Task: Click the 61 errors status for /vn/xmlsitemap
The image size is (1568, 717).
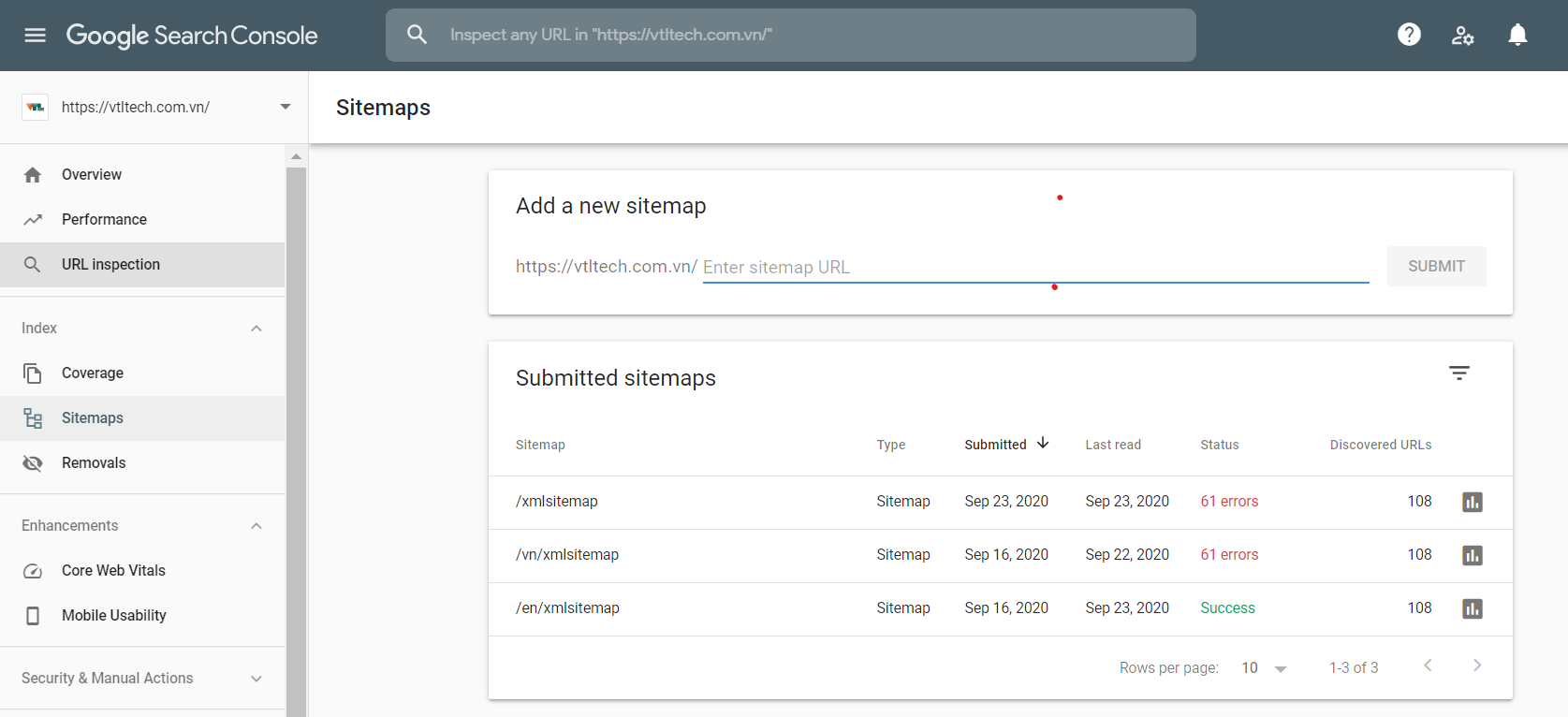Action: pos(1229,555)
